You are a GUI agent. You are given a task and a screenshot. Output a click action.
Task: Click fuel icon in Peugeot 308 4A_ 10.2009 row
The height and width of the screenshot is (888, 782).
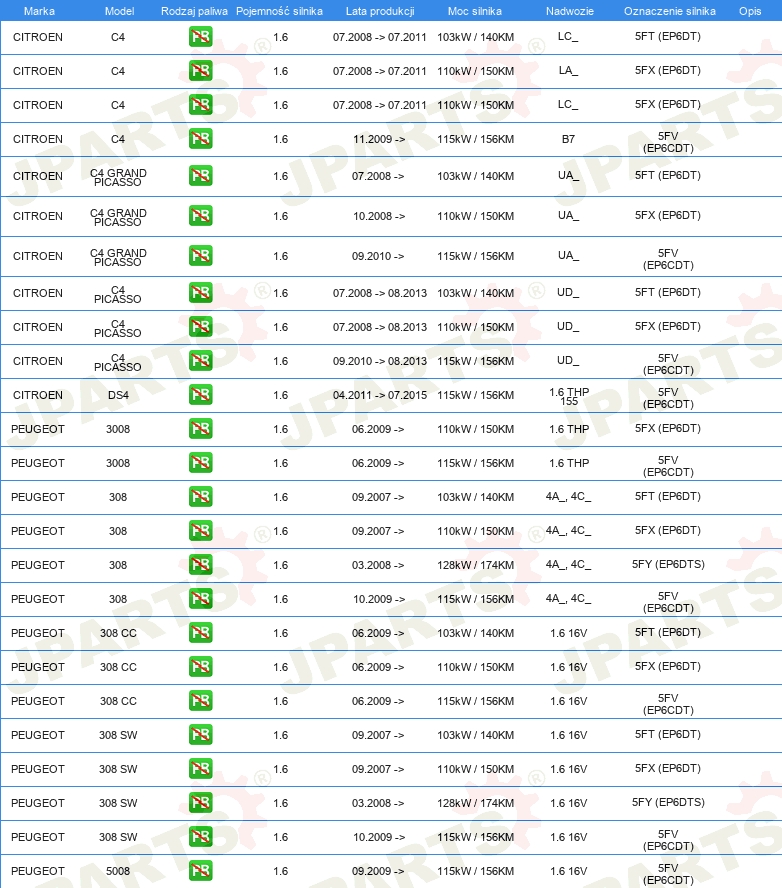point(200,599)
